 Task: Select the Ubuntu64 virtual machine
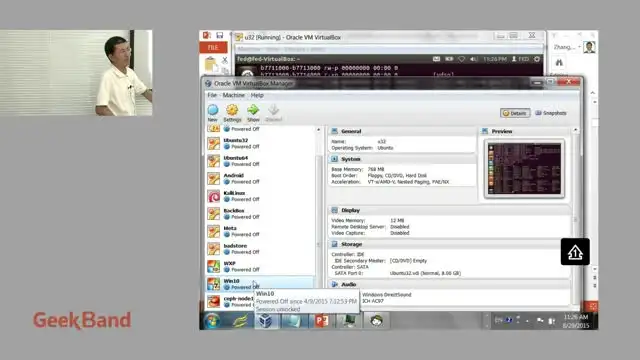260,161
